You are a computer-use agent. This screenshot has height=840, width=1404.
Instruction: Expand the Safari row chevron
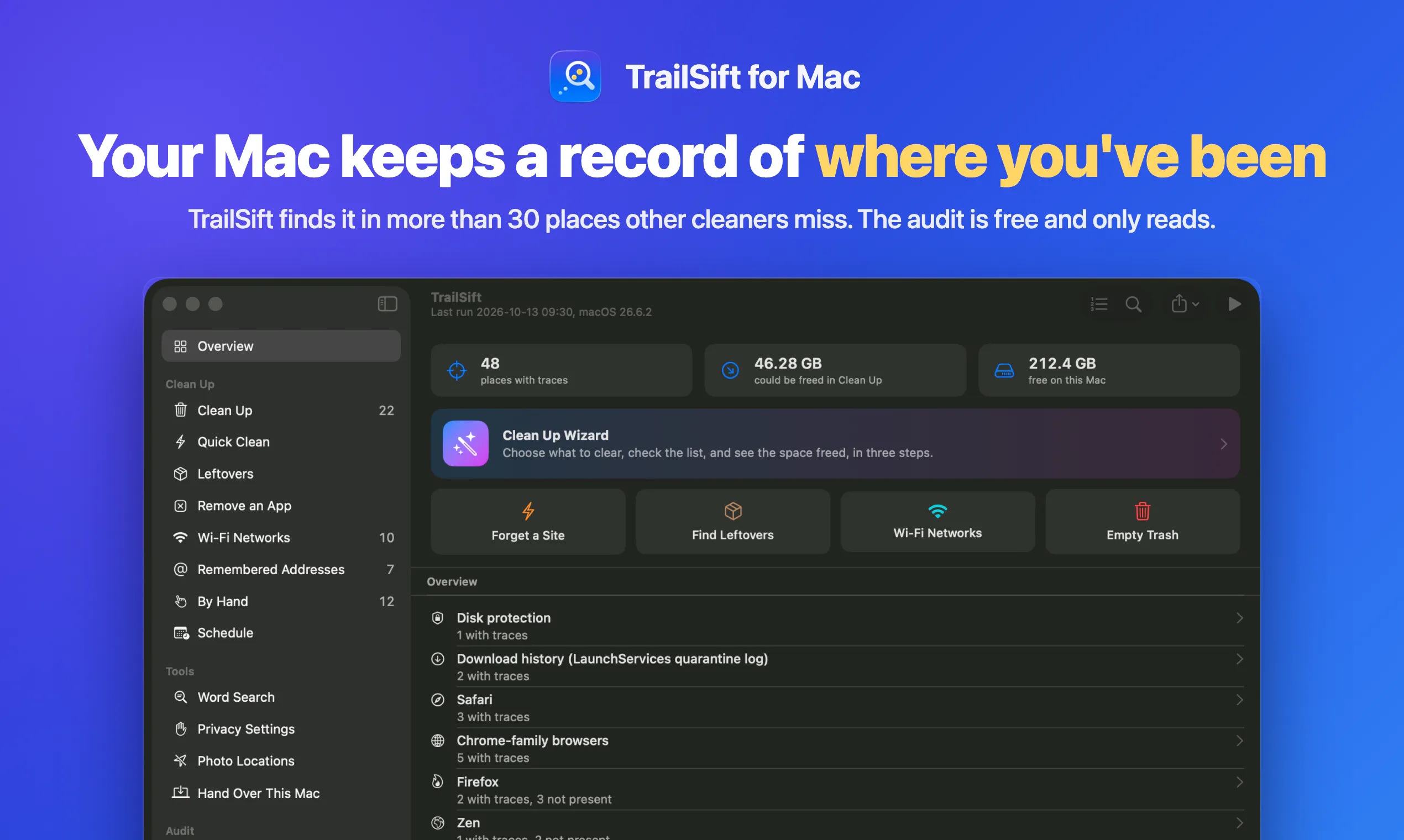(1239, 700)
